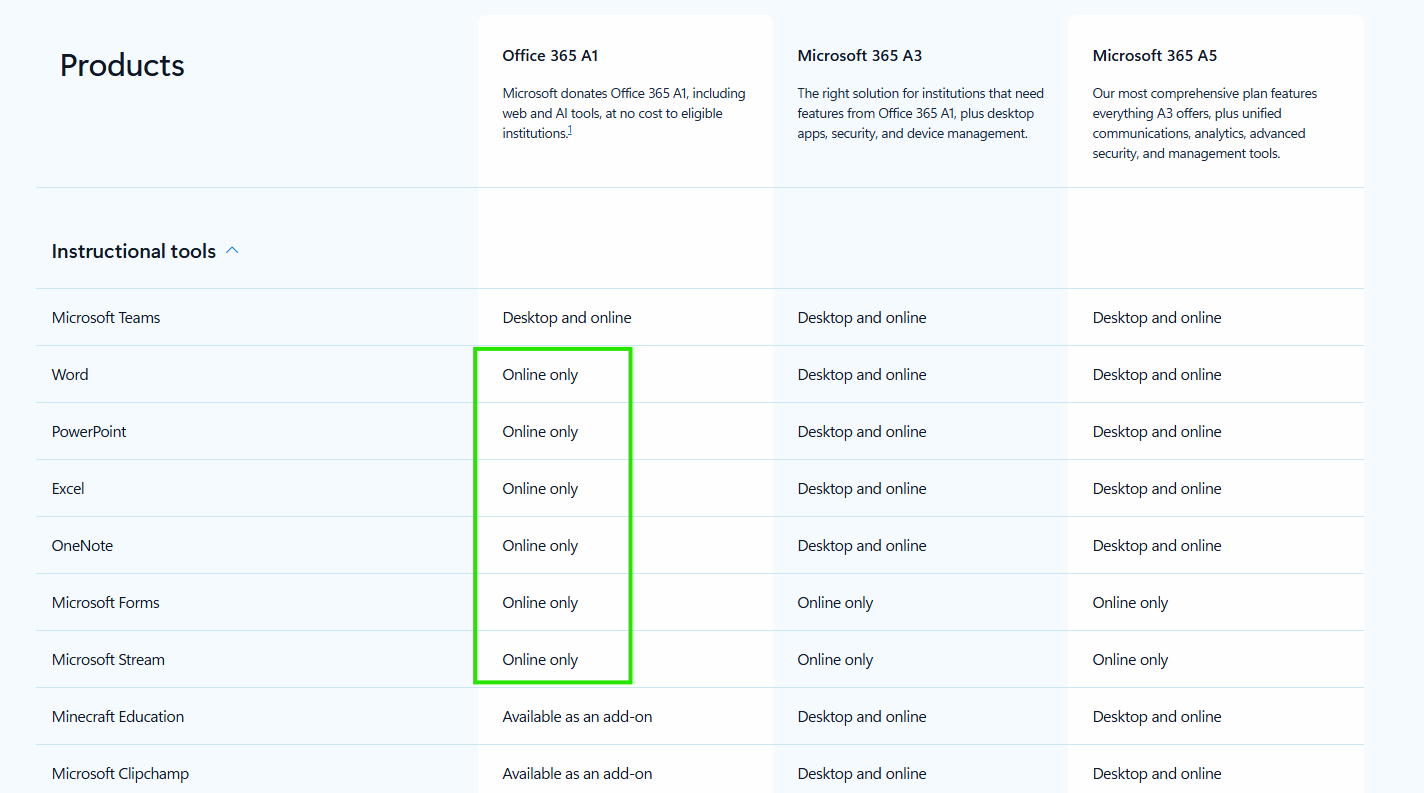Select Excel value under Microsoft 365 A5

(x=1157, y=489)
